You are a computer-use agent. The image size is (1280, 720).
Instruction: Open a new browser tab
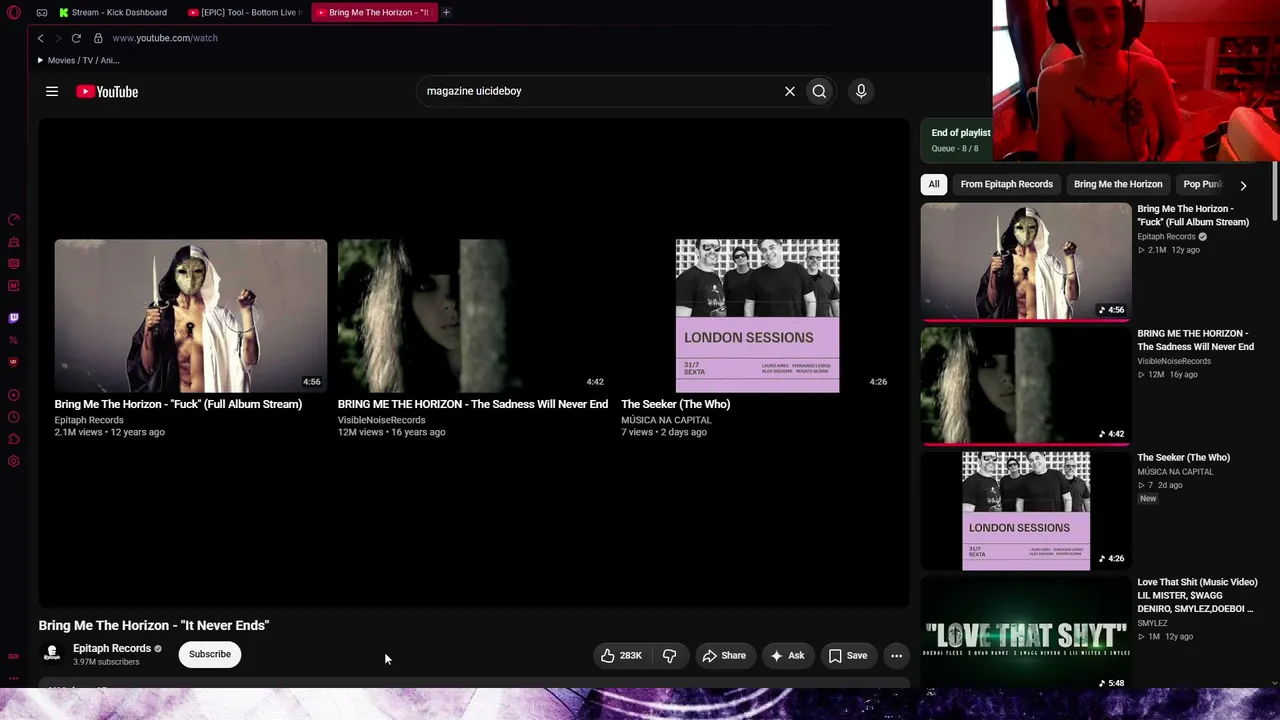446,12
